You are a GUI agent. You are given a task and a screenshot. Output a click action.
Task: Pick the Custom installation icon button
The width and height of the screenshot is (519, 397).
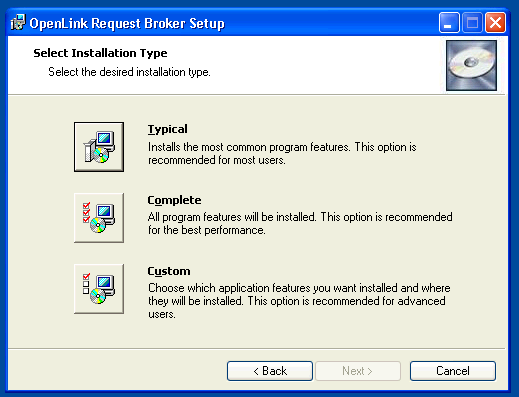(99, 289)
